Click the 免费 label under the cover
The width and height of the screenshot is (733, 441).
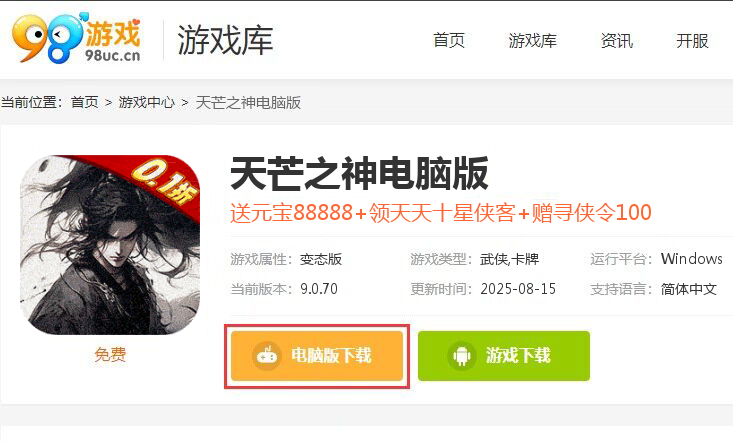110,354
